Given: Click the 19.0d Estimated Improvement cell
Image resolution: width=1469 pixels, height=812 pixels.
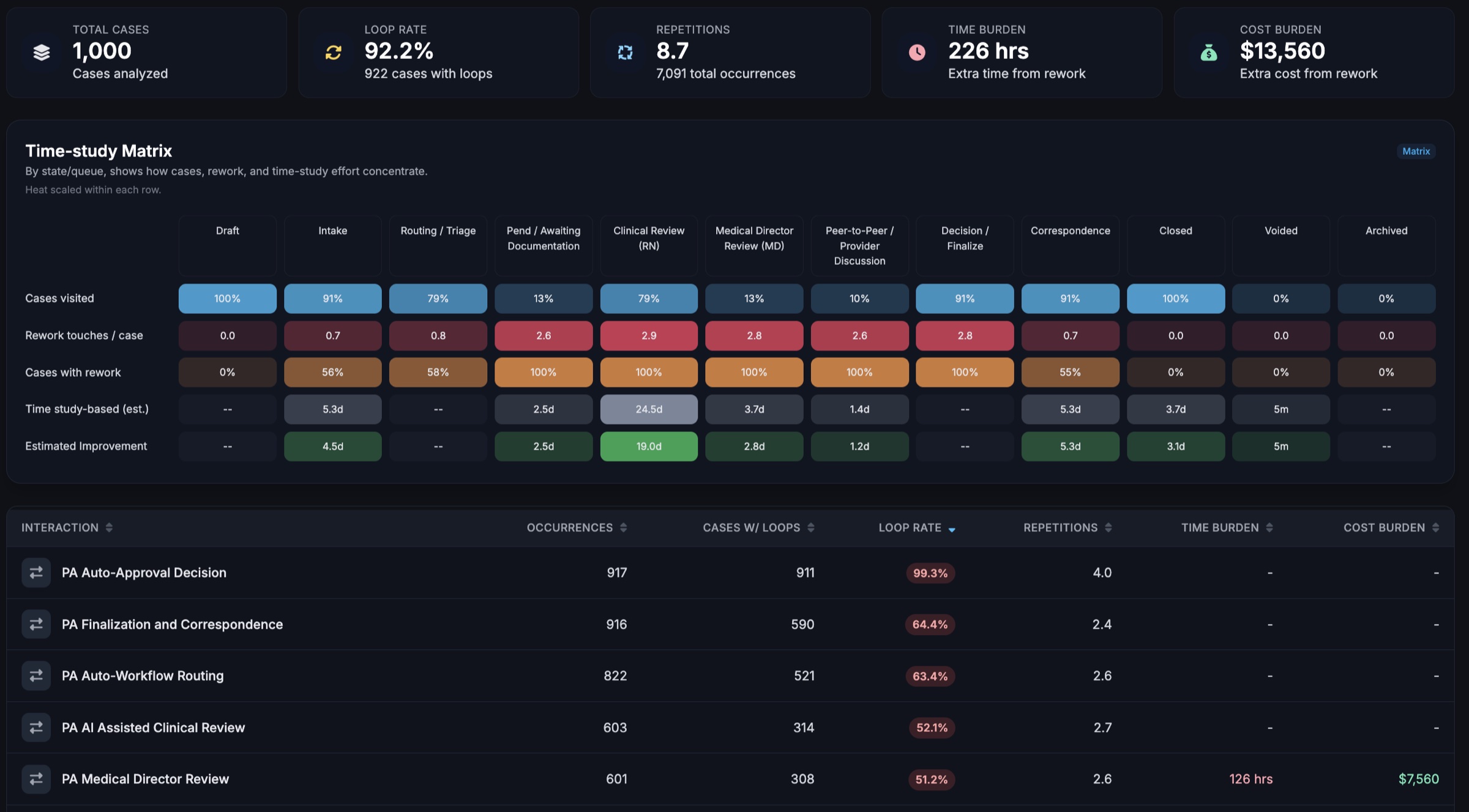Looking at the screenshot, I should pos(649,446).
